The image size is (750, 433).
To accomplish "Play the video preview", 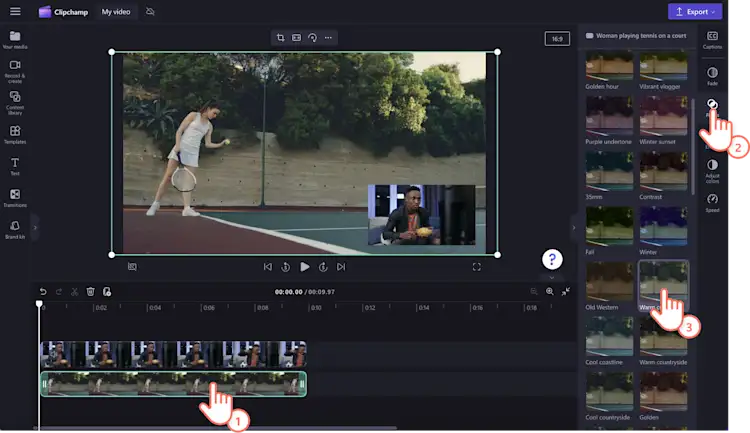I will [x=304, y=266].
